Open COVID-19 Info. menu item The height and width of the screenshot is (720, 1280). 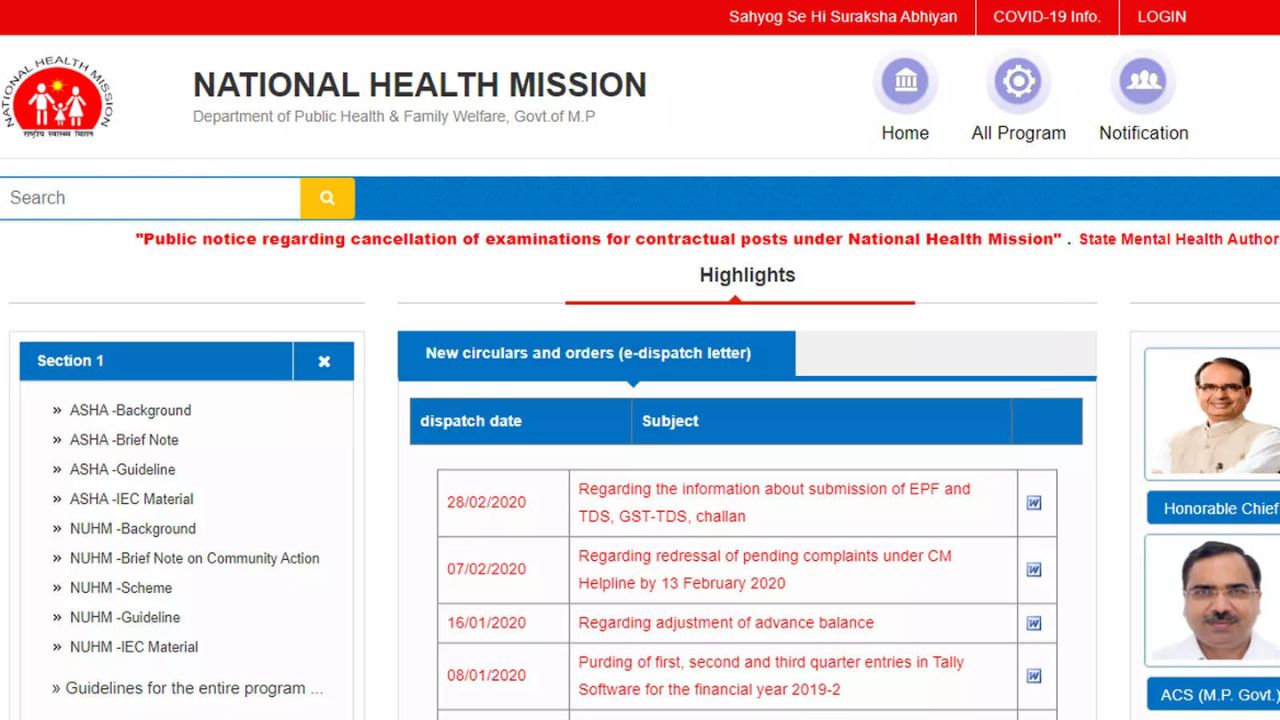(x=1047, y=17)
